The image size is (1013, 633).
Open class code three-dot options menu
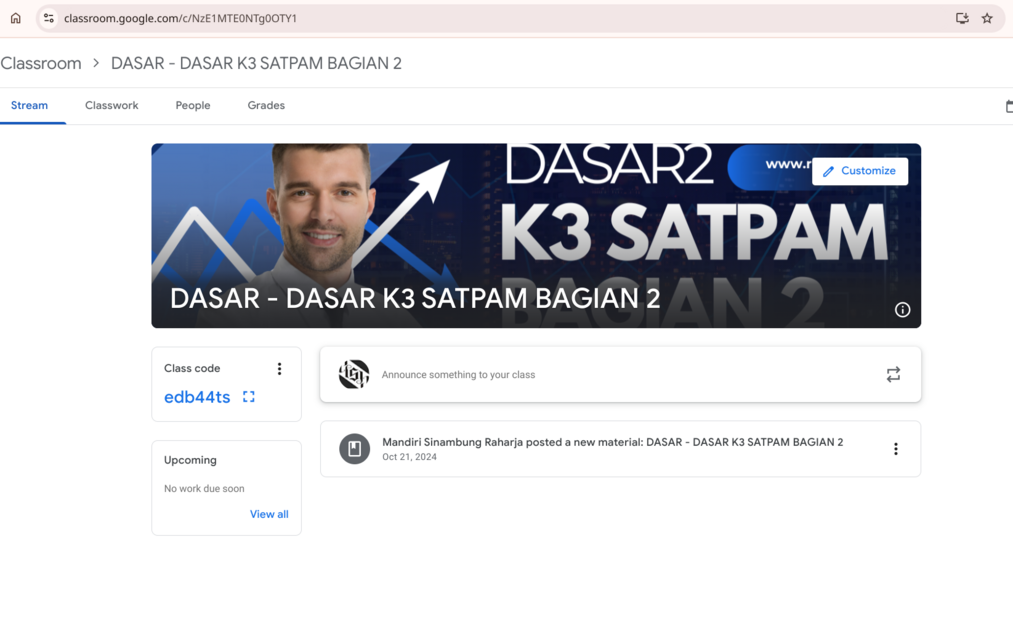[279, 369]
